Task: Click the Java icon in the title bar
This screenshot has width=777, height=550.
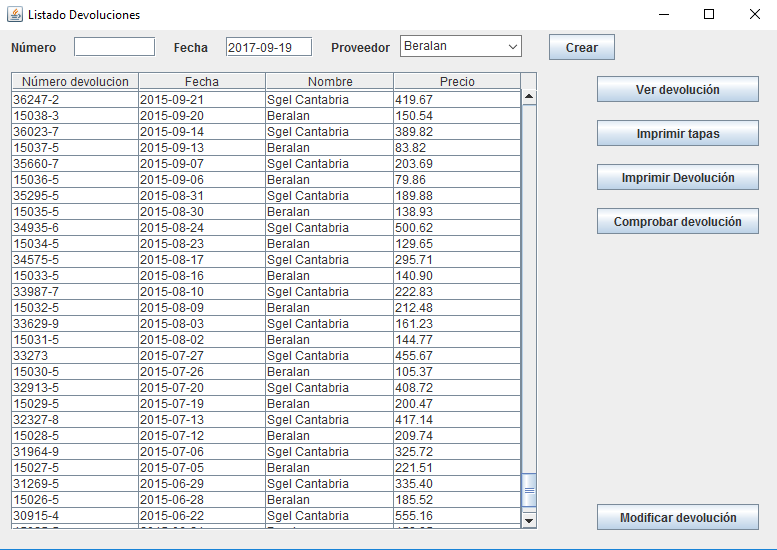Action: [x=14, y=15]
